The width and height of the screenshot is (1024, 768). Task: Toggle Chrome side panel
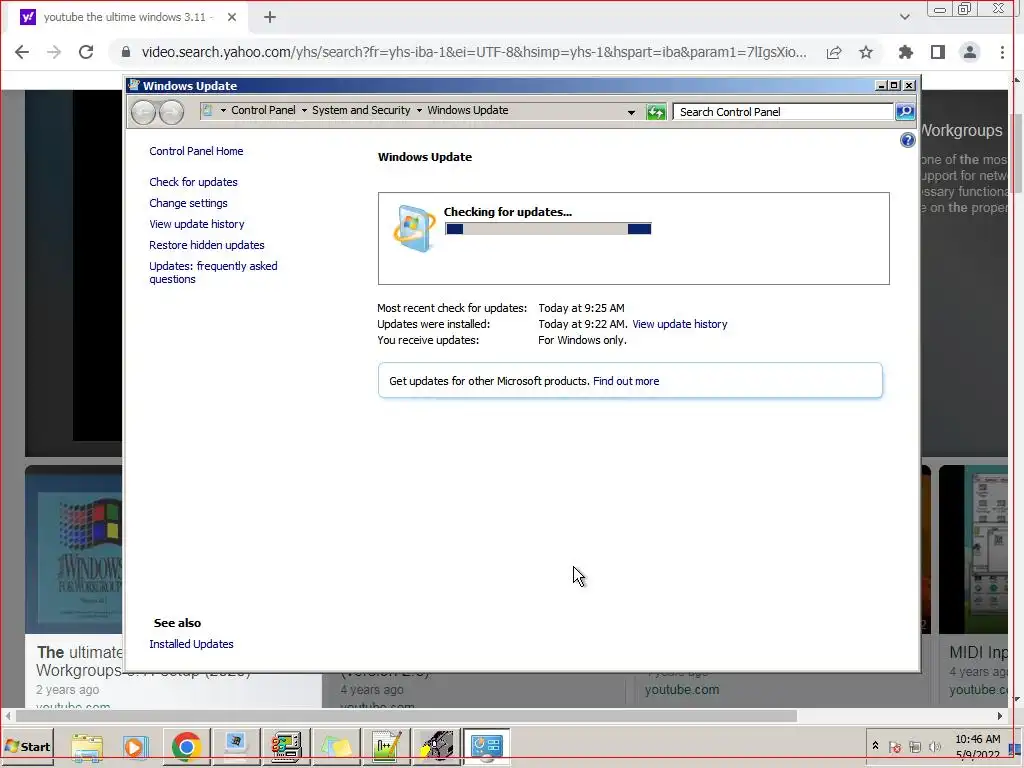pos(938,52)
